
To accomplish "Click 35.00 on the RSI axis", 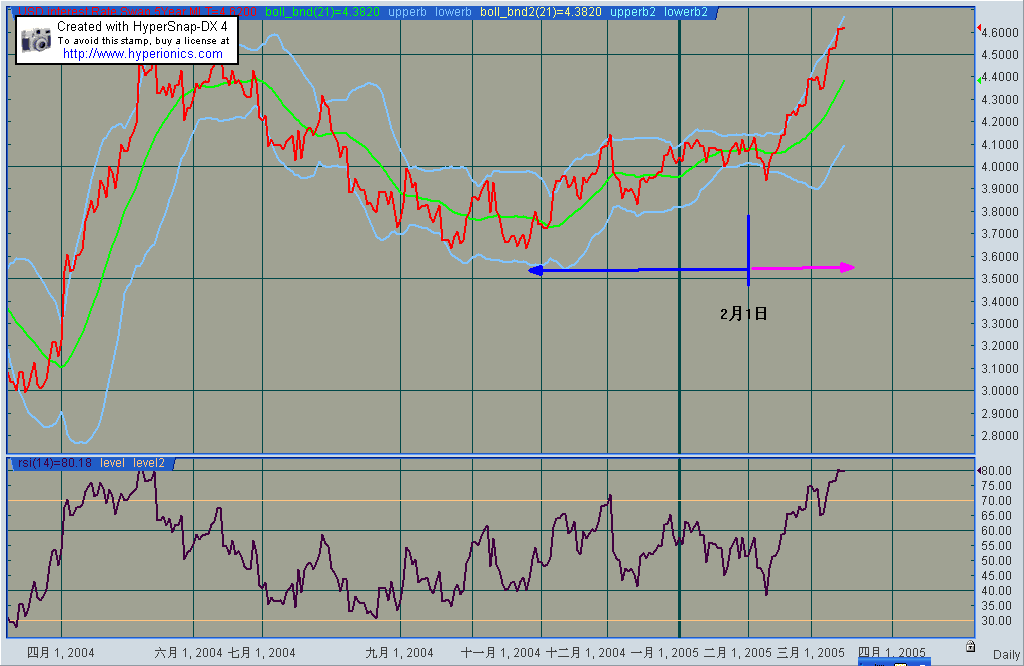I will click(997, 605).
